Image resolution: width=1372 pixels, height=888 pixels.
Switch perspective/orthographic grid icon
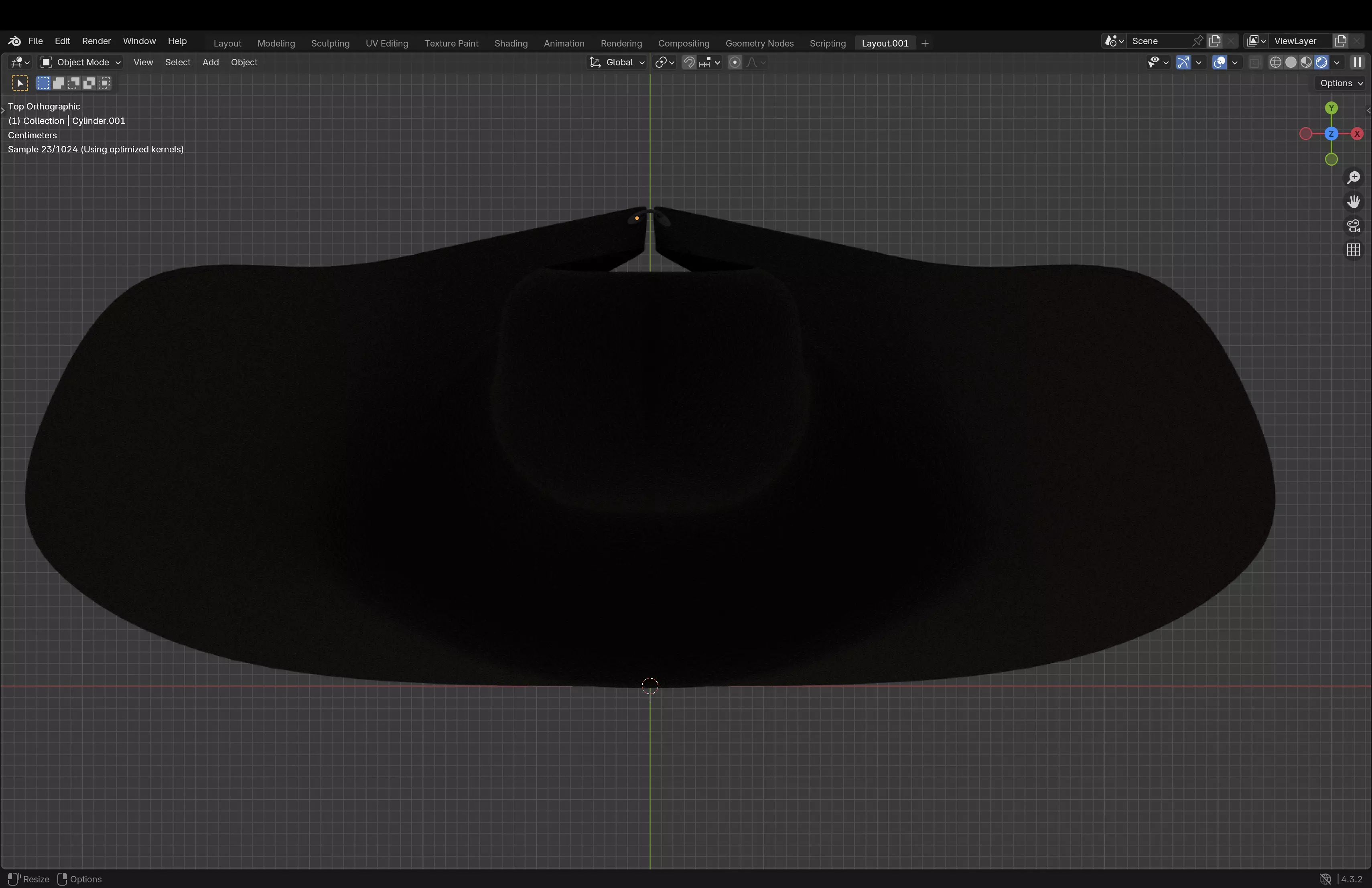(x=1353, y=250)
